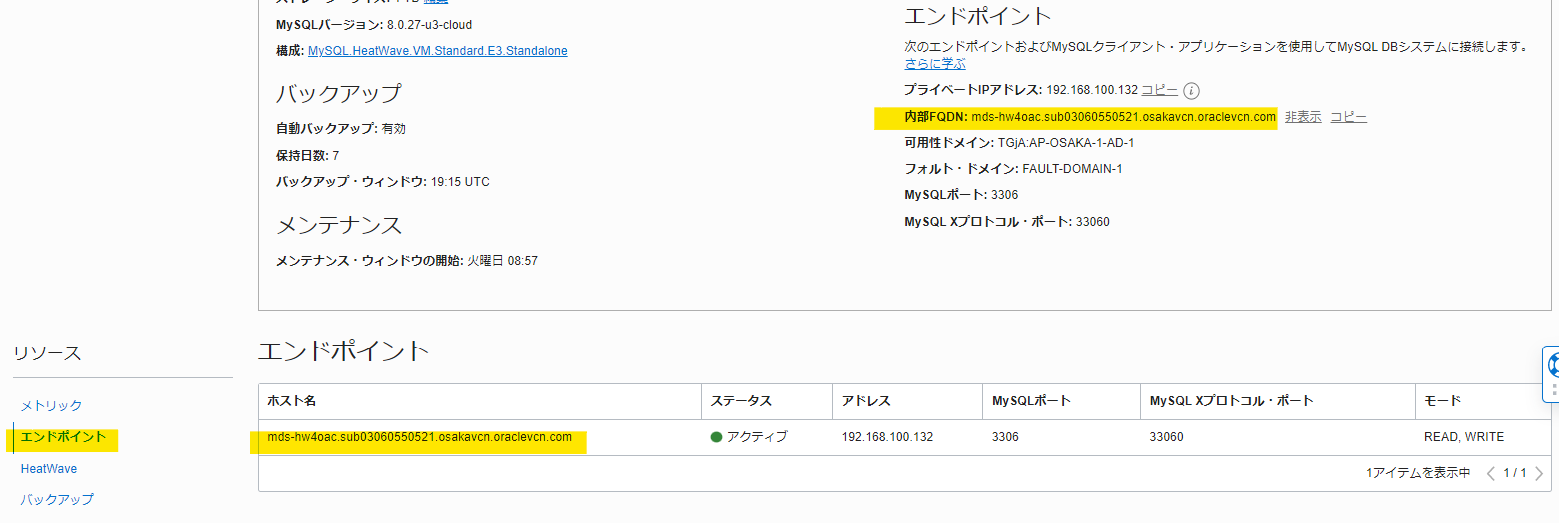Click the メンテナンス section heading
The width and height of the screenshot is (1559, 523).
(x=339, y=225)
